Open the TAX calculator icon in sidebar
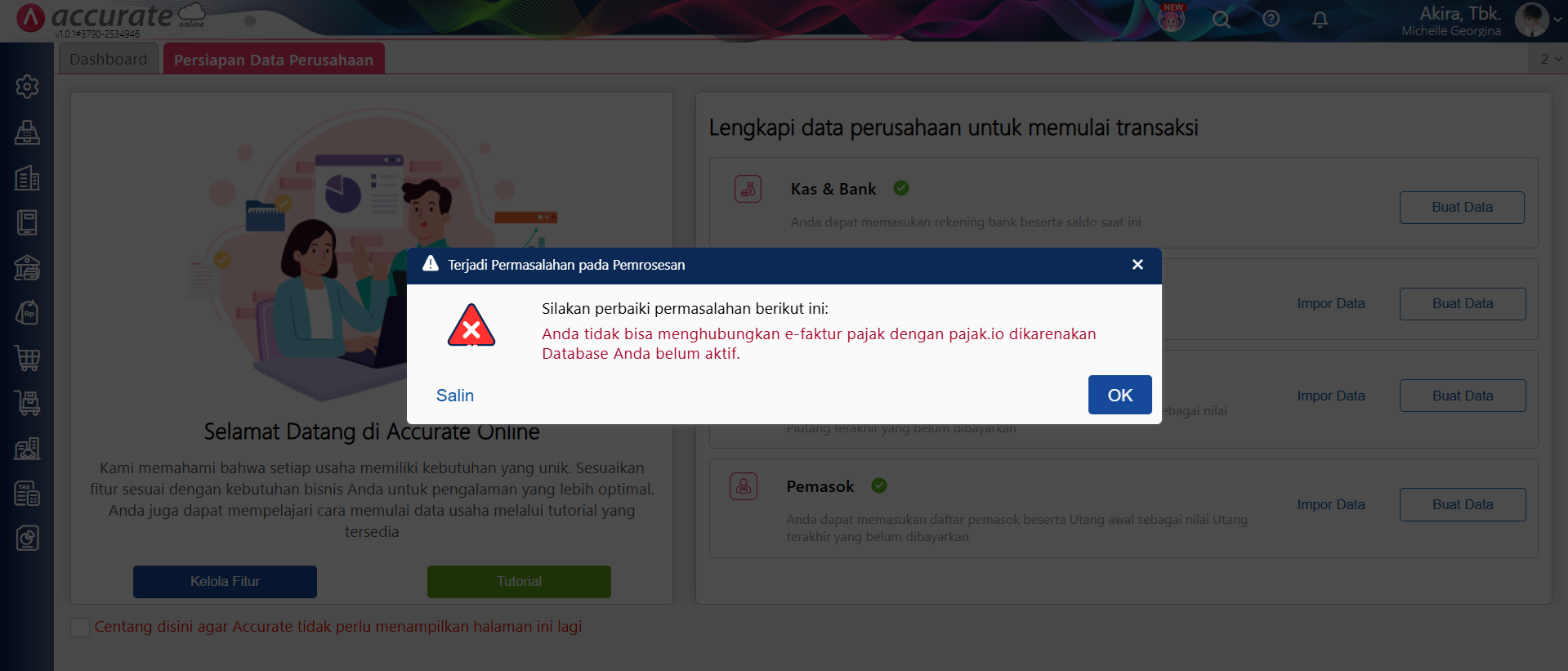Viewport: 1568px width, 671px height. (27, 494)
